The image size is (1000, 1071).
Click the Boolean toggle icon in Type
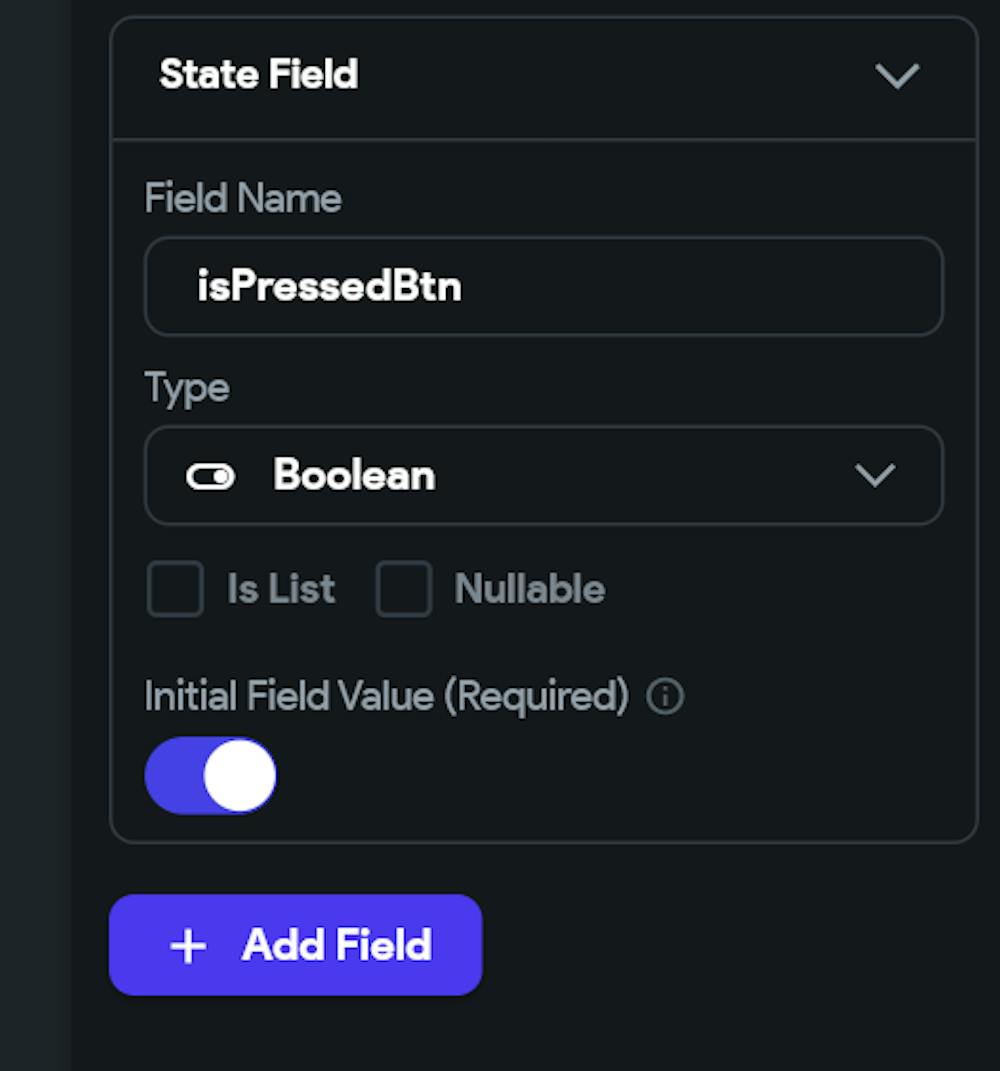[210, 477]
